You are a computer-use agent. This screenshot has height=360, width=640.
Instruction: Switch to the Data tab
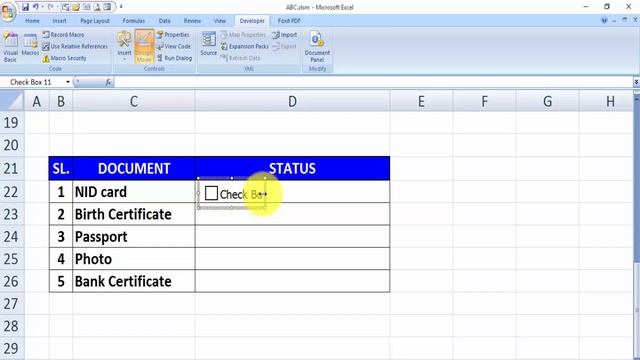(x=164, y=21)
